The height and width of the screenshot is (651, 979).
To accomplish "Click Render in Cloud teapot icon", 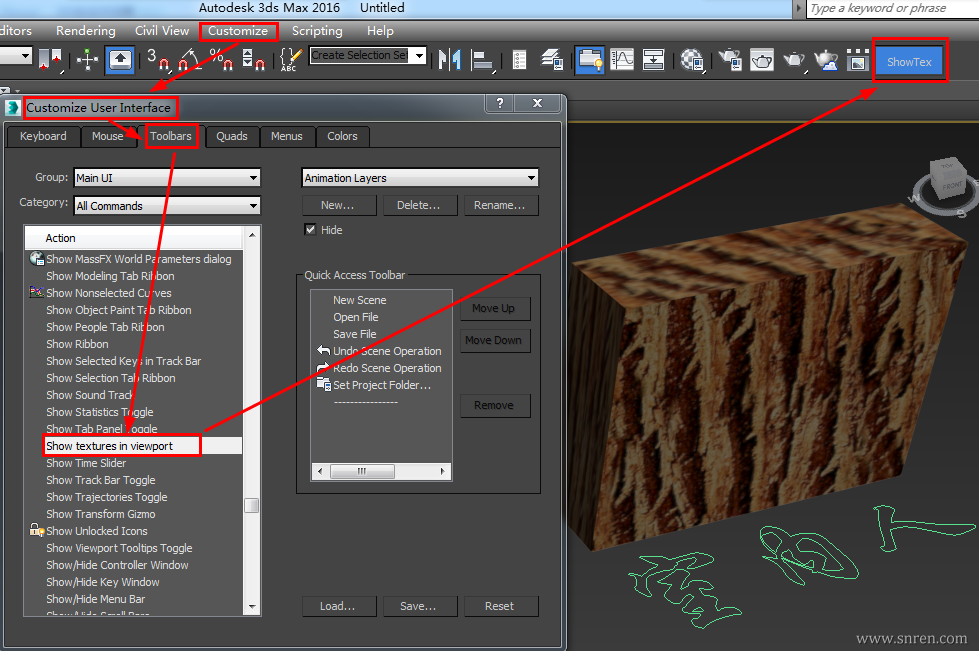I will click(x=826, y=60).
